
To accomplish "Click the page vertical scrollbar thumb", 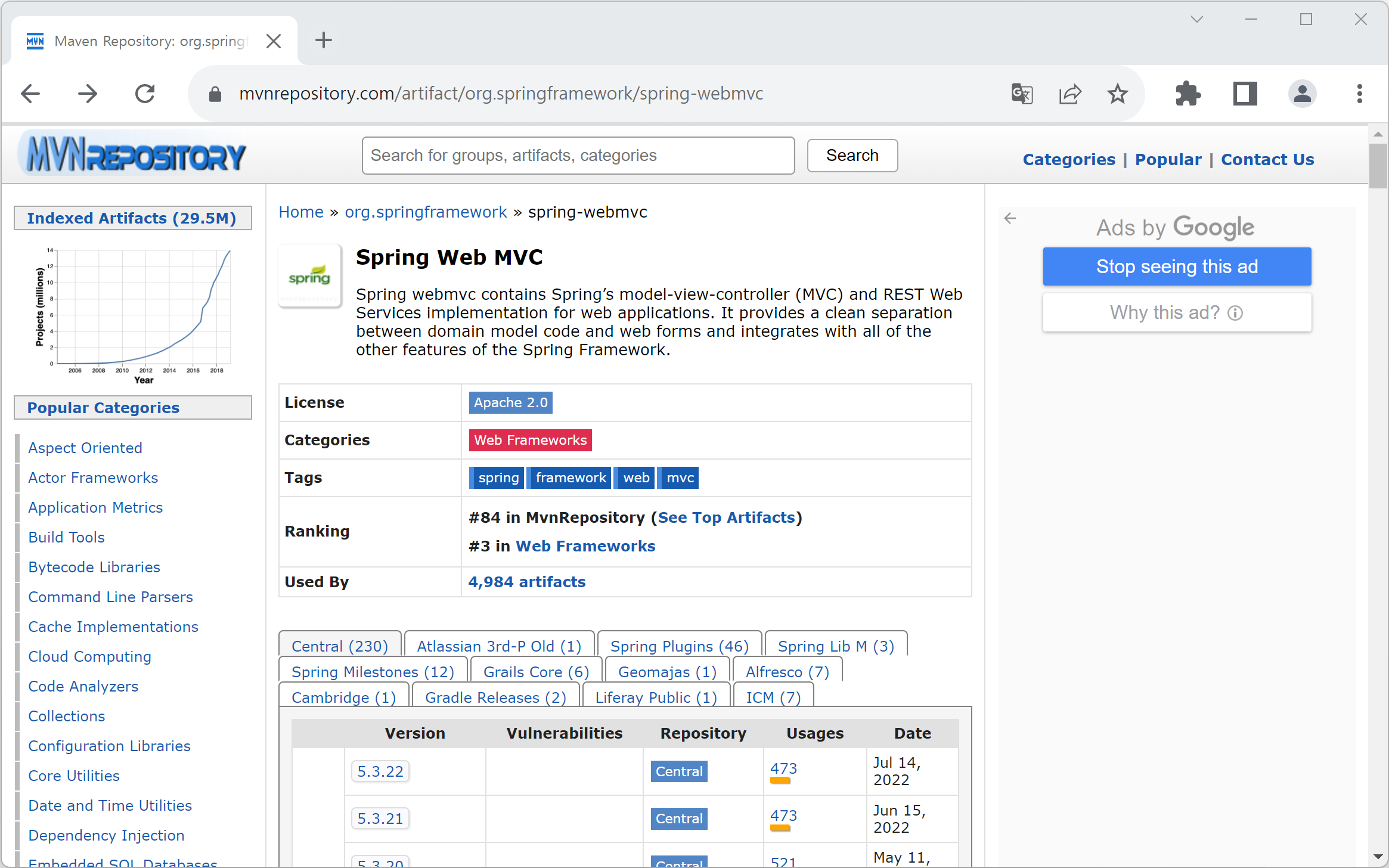I will click(x=1378, y=166).
